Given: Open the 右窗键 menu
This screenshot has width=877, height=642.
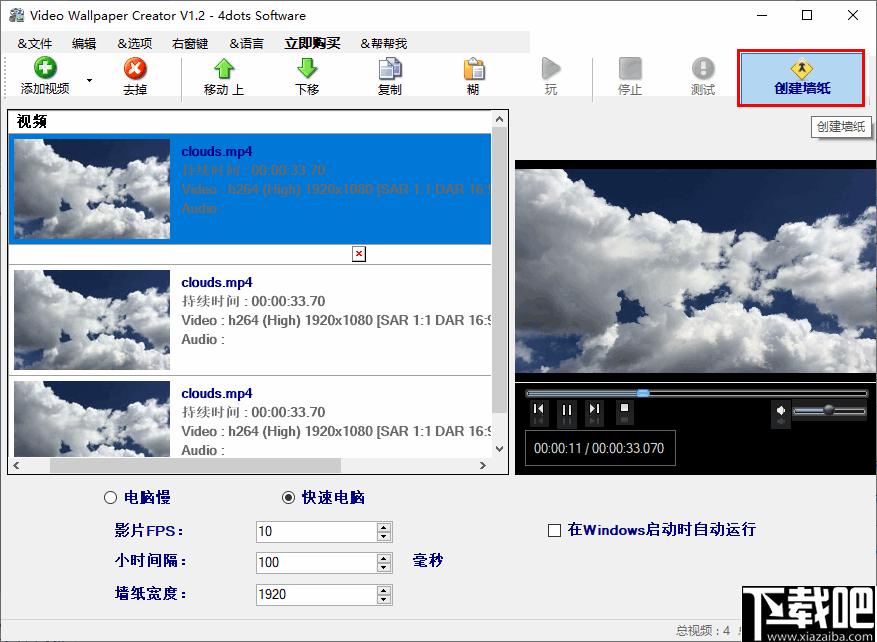Looking at the screenshot, I should 190,44.
